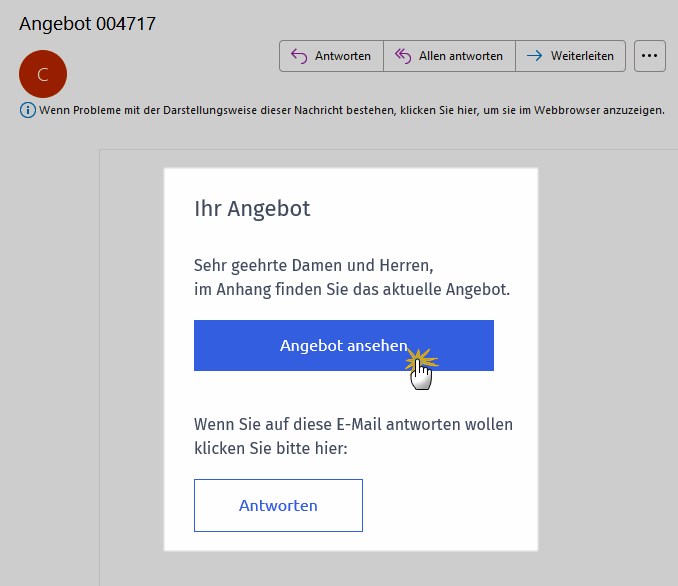The image size is (678, 586).
Task: Forward the email with Weiterleiten
Action: click(570, 56)
